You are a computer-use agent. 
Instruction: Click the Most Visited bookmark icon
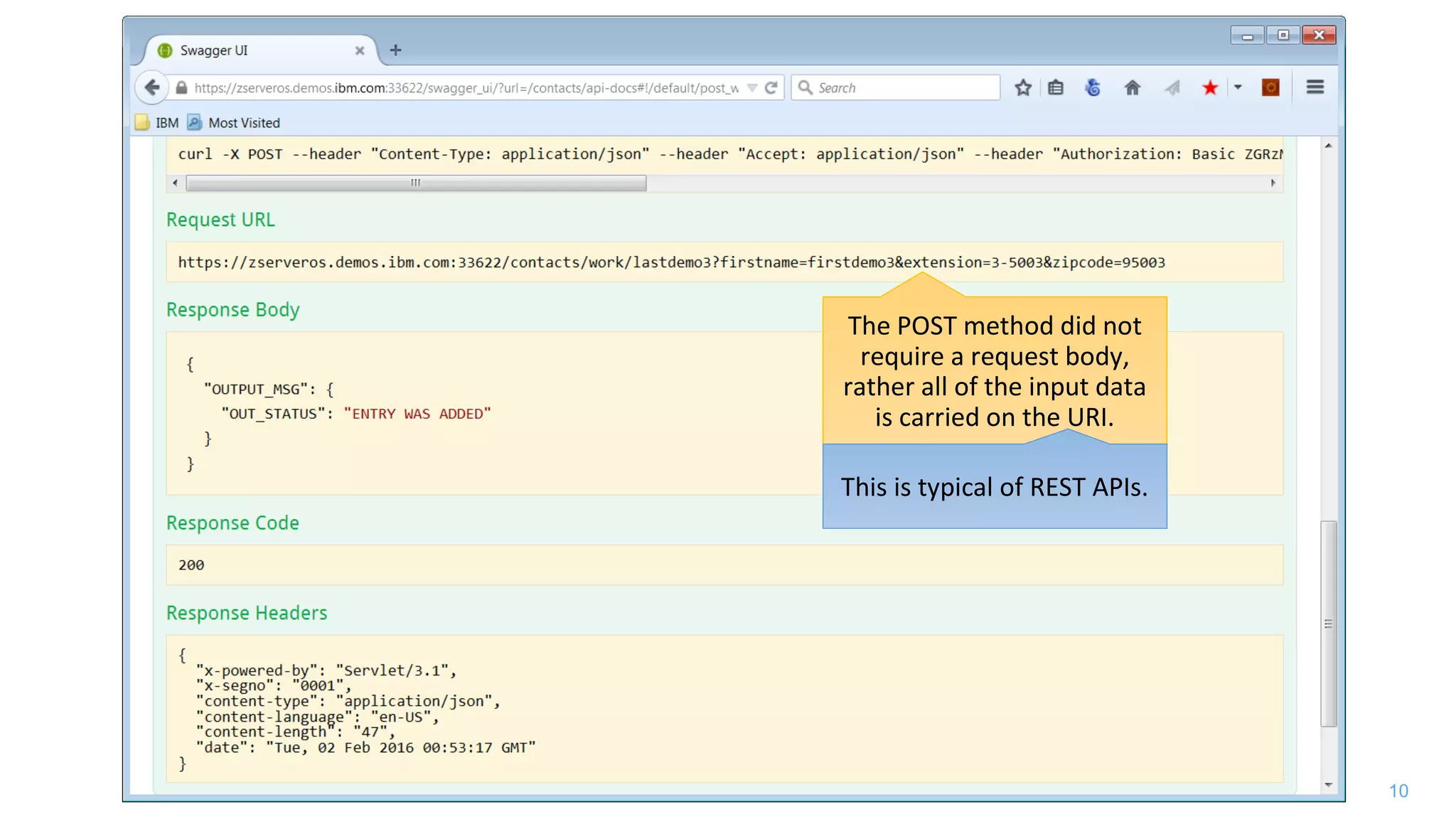194,122
